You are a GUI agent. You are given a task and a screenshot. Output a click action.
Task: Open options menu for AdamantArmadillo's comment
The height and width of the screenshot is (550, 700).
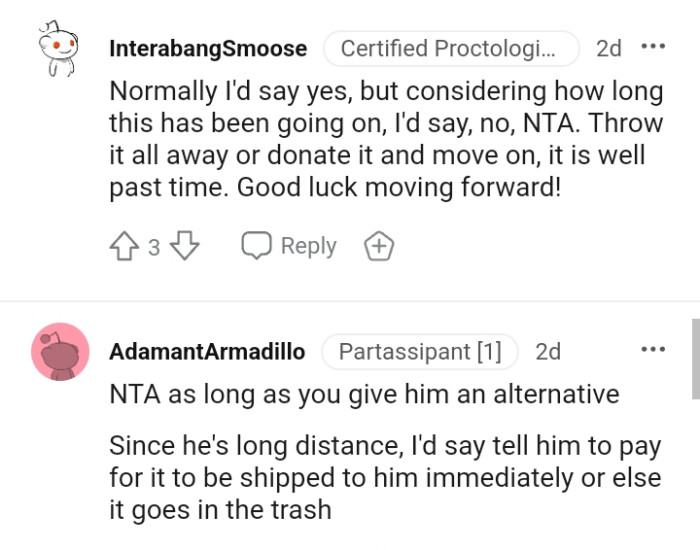click(652, 350)
